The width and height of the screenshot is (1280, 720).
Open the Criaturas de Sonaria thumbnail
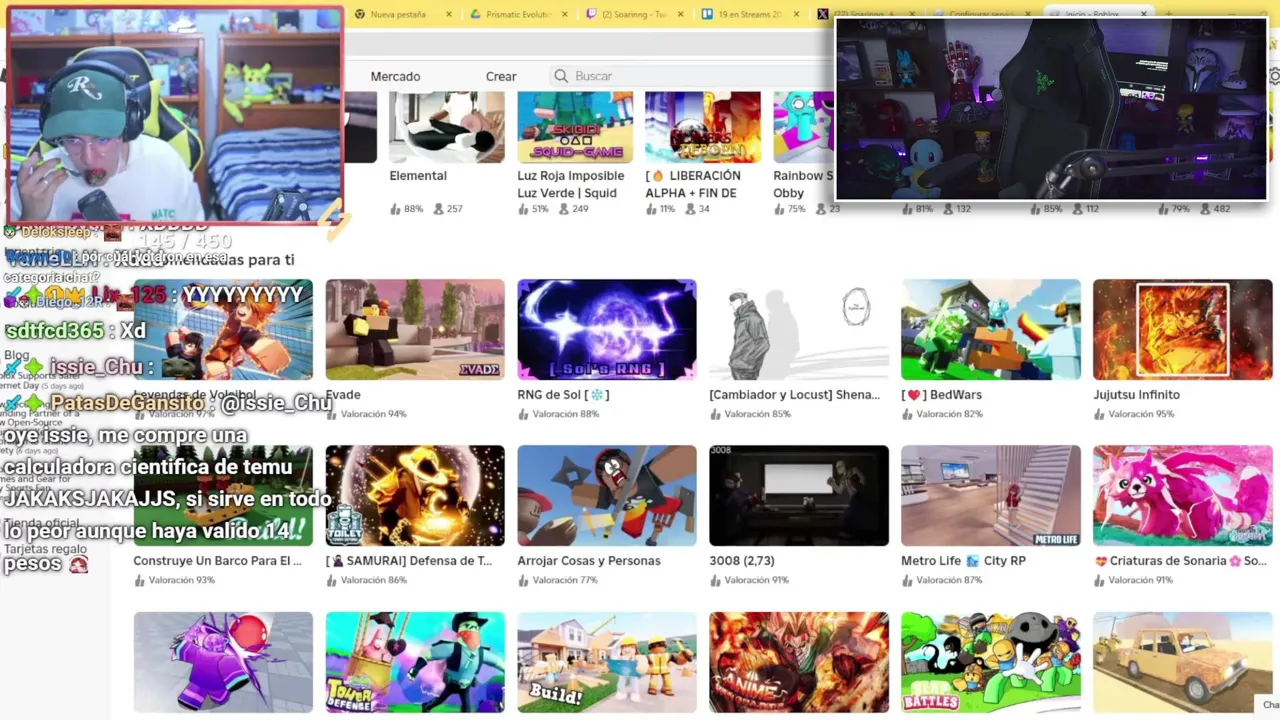[1183, 496]
